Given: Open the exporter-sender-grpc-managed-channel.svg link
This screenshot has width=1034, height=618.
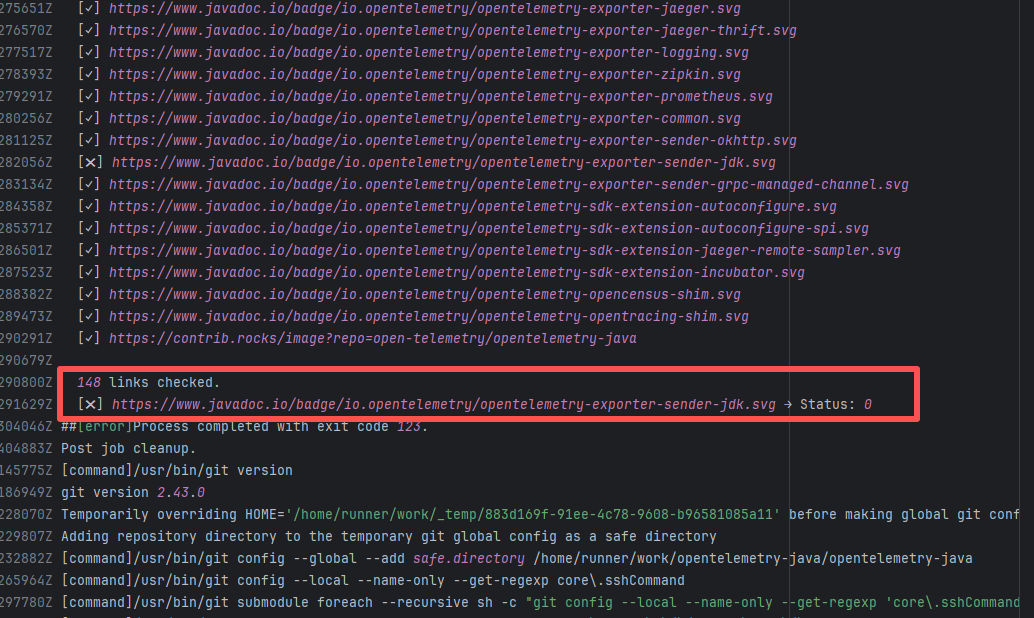Looking at the screenshot, I should click(508, 185).
